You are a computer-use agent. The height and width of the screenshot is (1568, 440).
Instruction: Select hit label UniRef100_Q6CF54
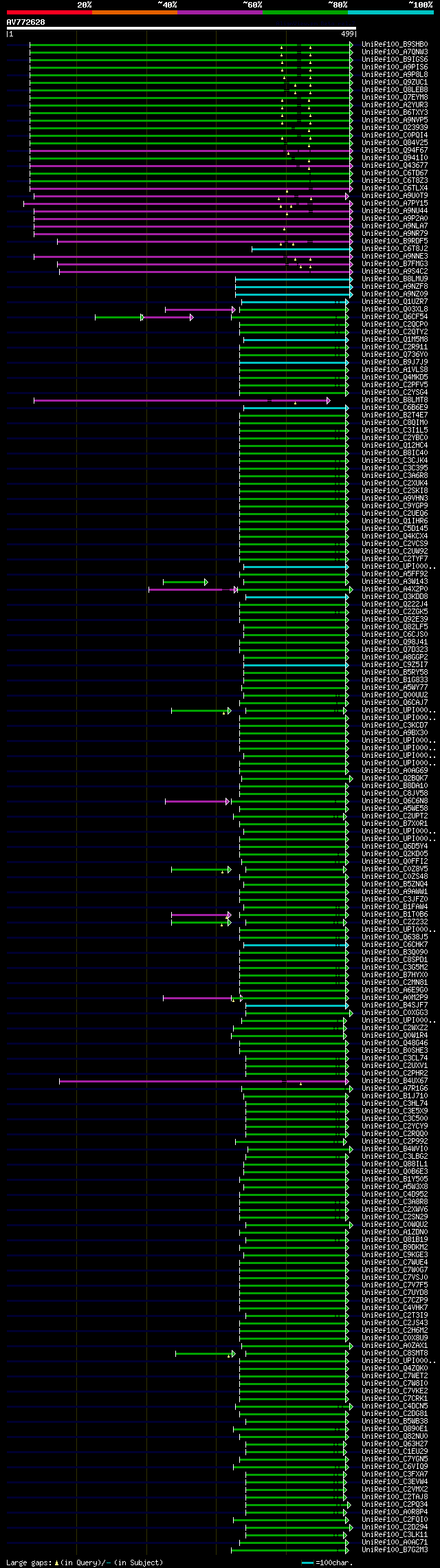pos(395,317)
